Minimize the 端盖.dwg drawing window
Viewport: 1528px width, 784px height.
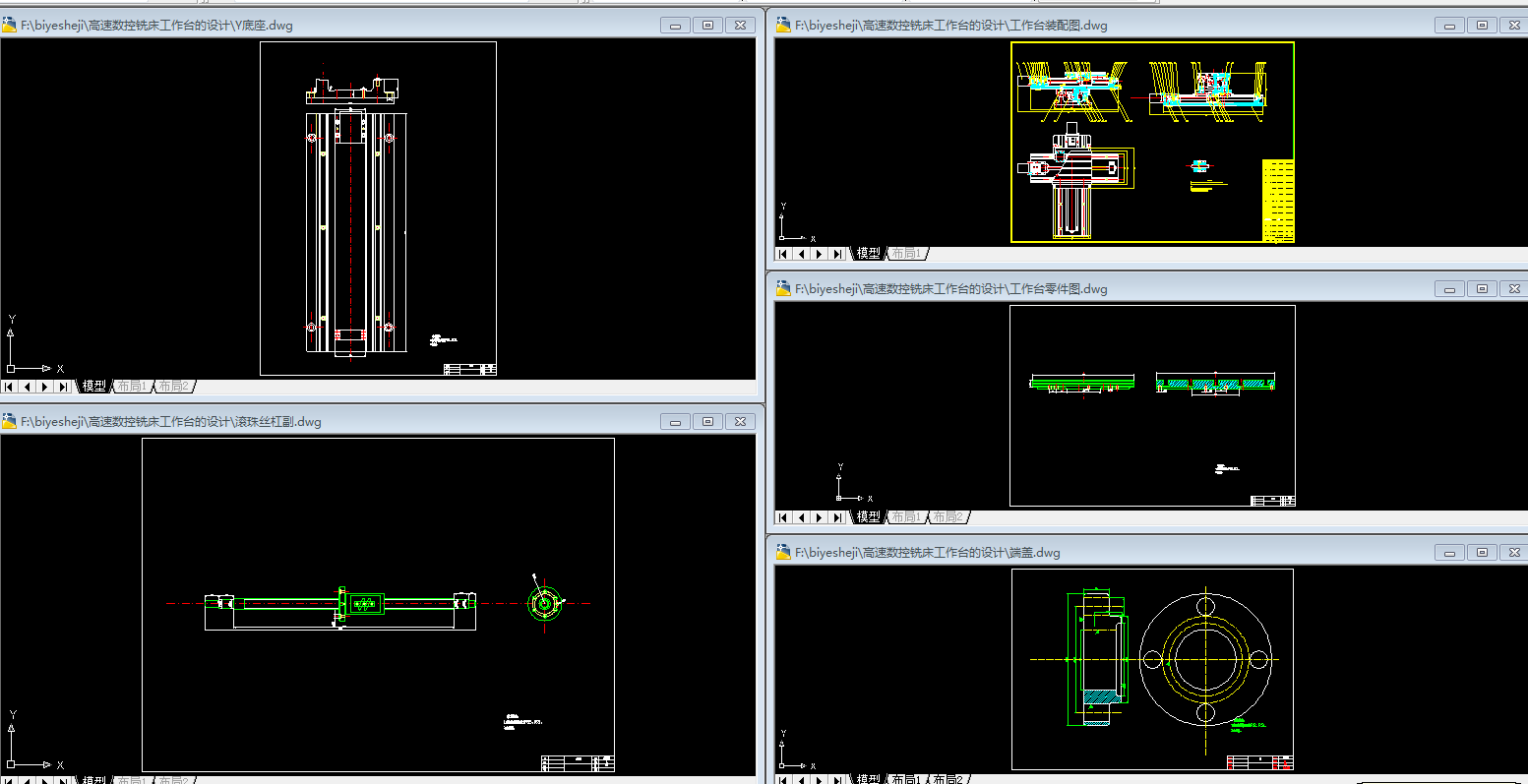[1449, 553]
